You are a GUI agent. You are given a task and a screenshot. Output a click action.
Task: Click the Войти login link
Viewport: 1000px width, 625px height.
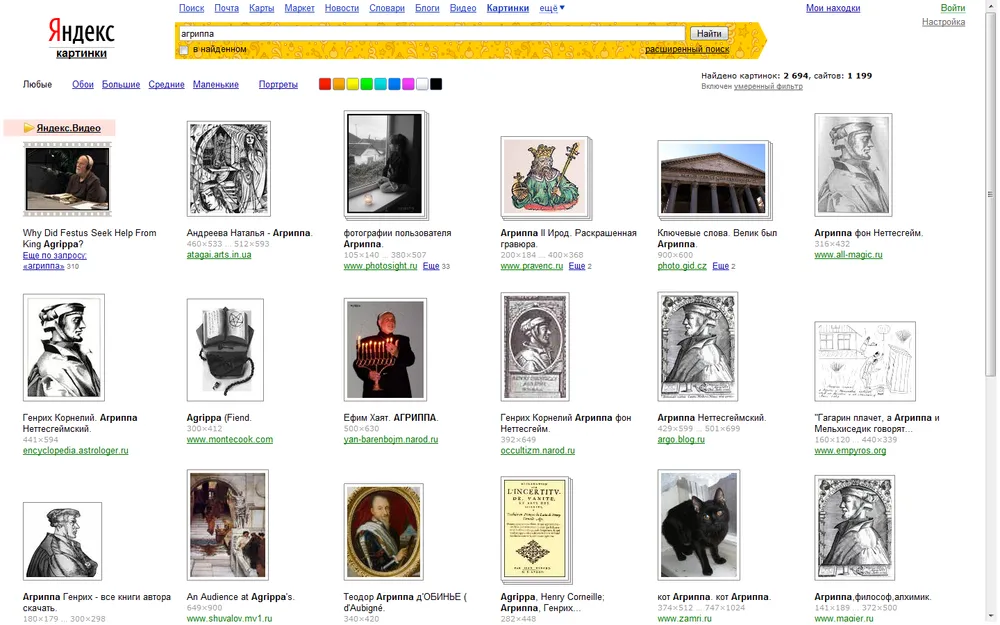click(953, 8)
